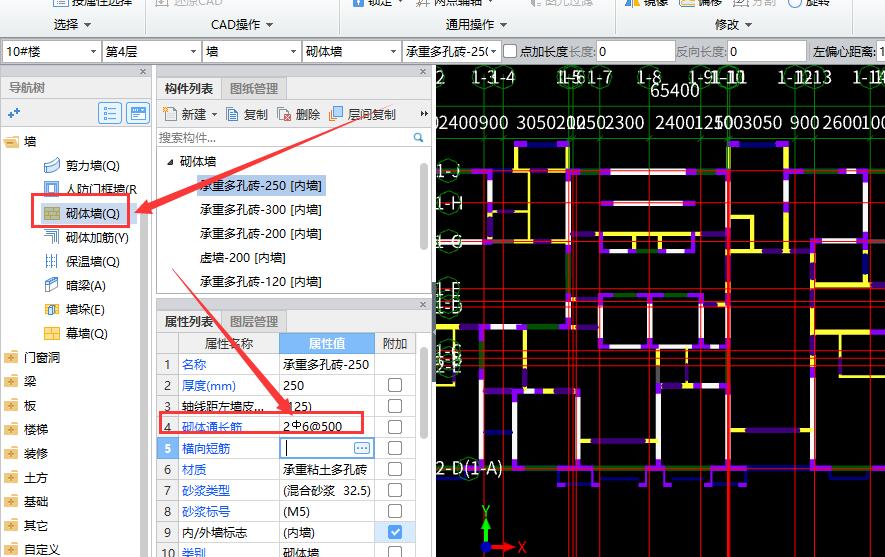885x557 pixels.
Task: Uncheck 附加 checkbox for 内/外墙标志 row
Action: pyautogui.click(x=395, y=532)
